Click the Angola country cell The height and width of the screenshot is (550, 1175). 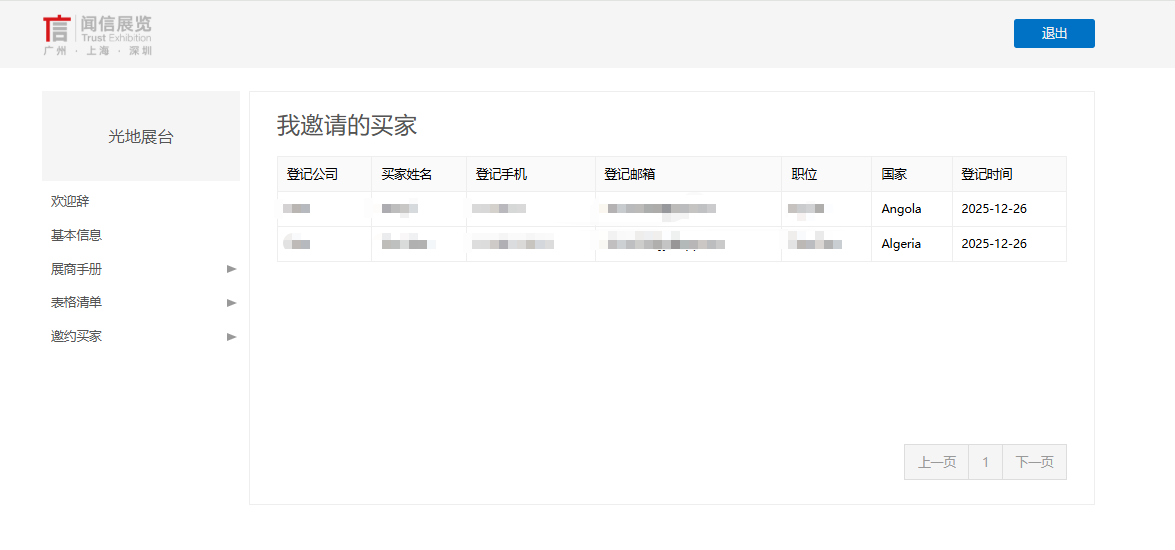tap(901, 209)
